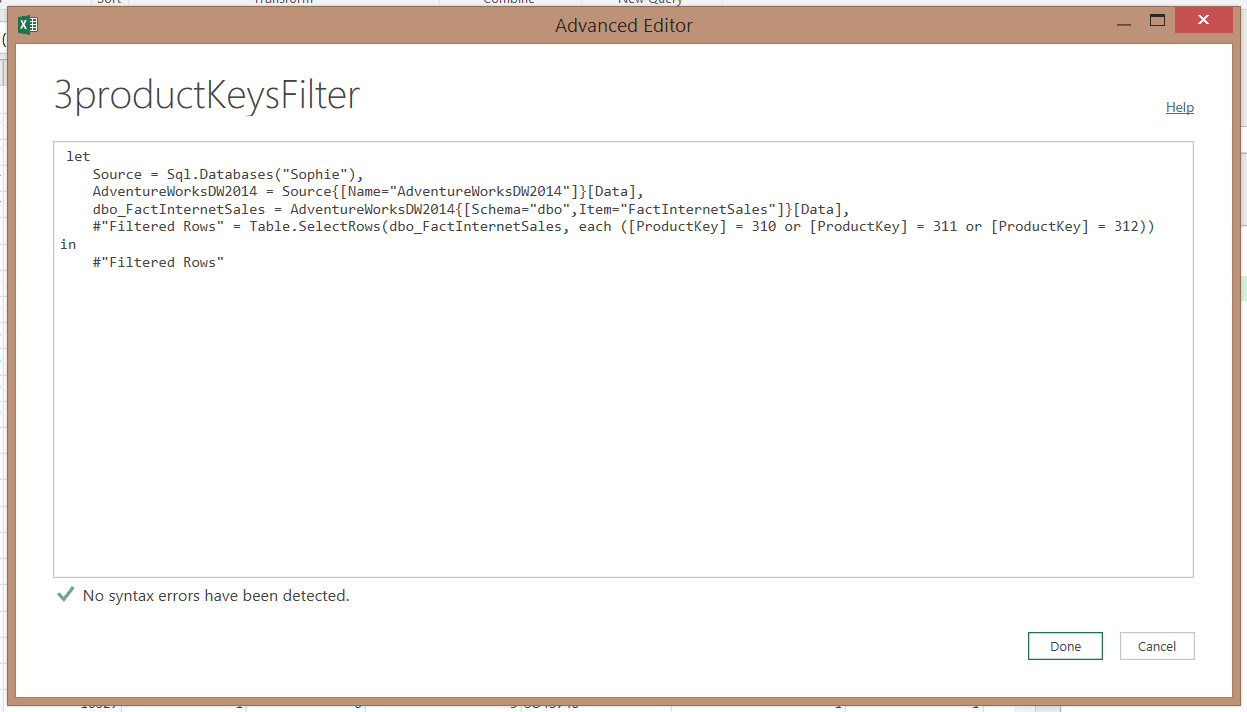The height and width of the screenshot is (712, 1247).
Task: Click the final #"Filtered Rows" output line
Action: pos(158,262)
